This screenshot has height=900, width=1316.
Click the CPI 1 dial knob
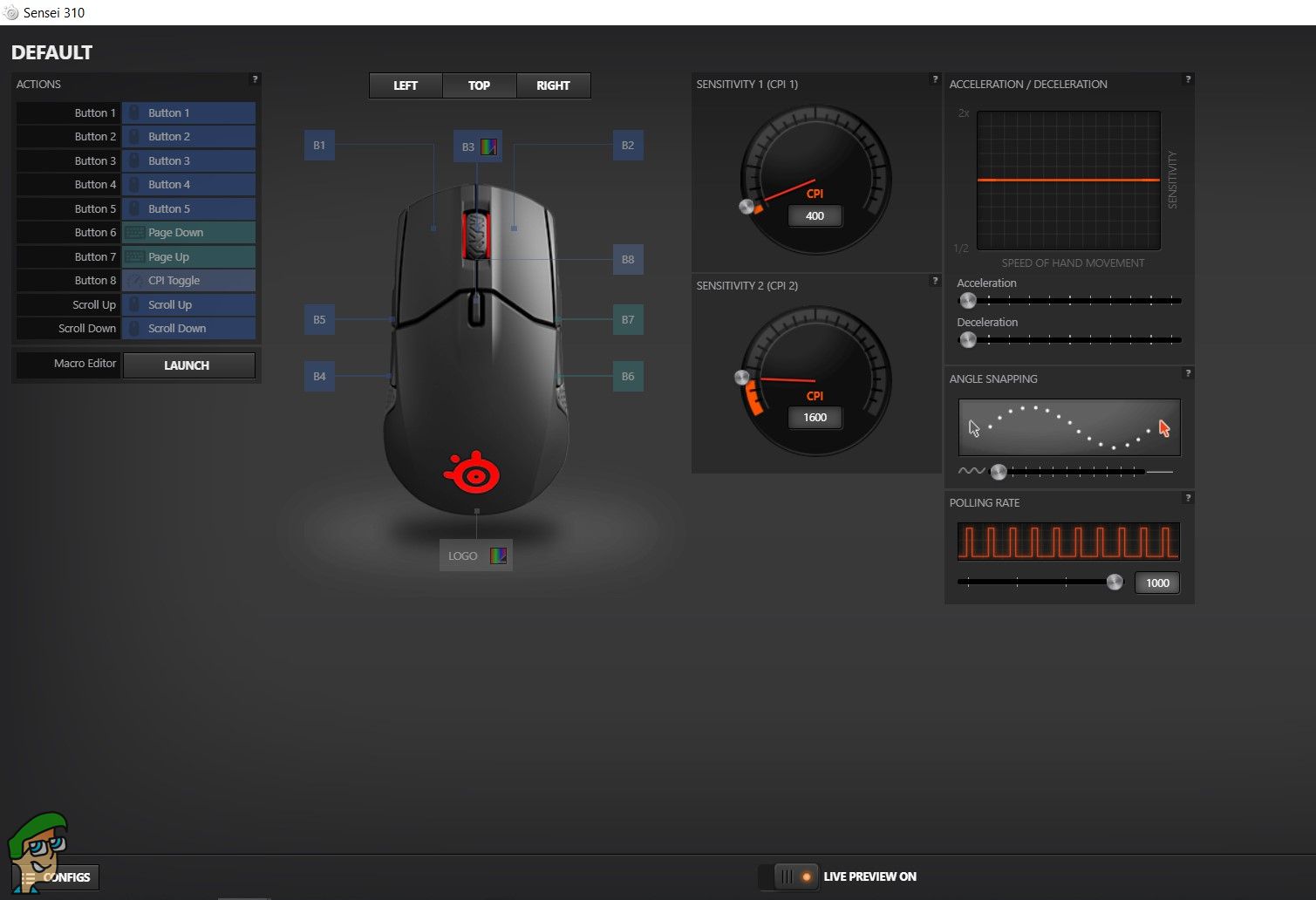747,207
